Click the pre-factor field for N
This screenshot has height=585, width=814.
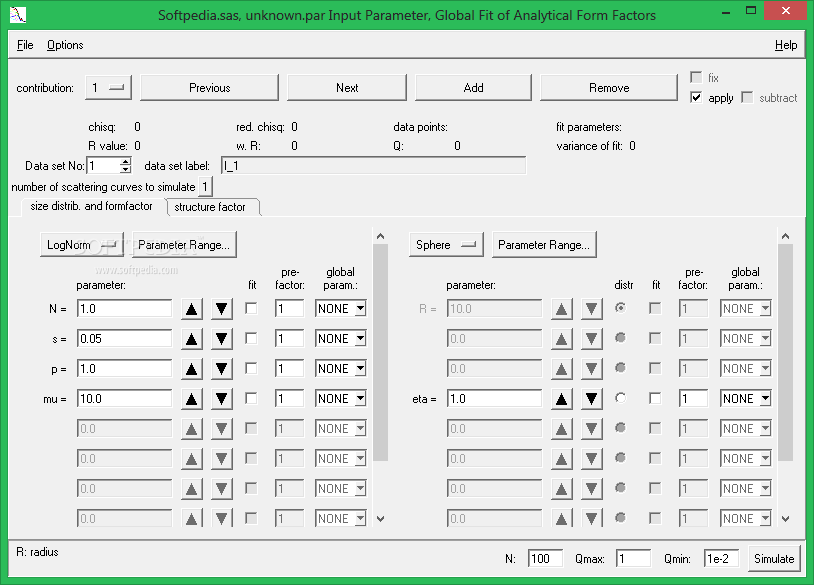pyautogui.click(x=289, y=308)
